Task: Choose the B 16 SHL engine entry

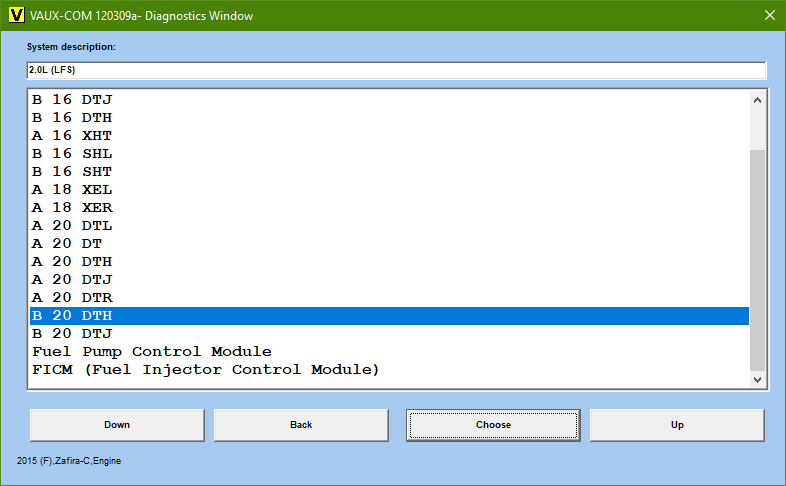Action: [x=72, y=154]
